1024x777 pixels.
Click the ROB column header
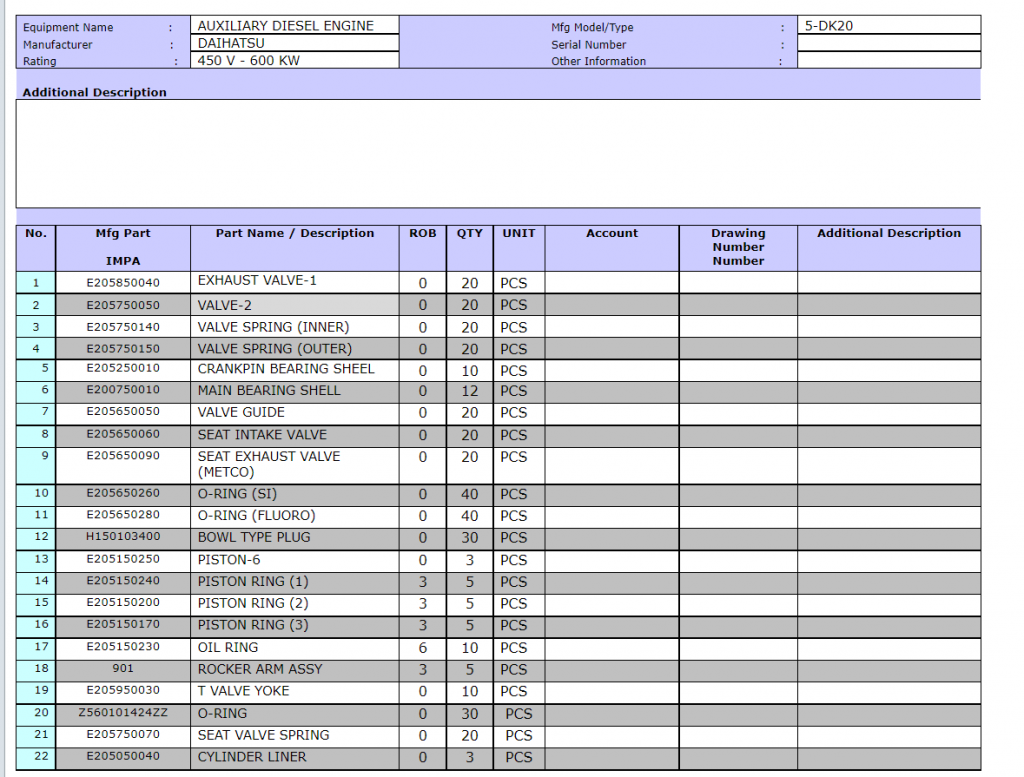[423, 234]
